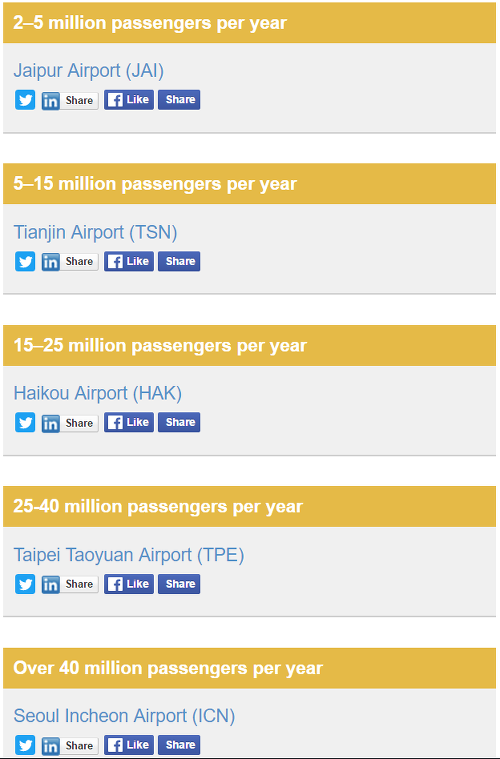The height and width of the screenshot is (759, 500).
Task: Share Seoul Incheon Airport on LinkedIn
Action: pos(70,746)
